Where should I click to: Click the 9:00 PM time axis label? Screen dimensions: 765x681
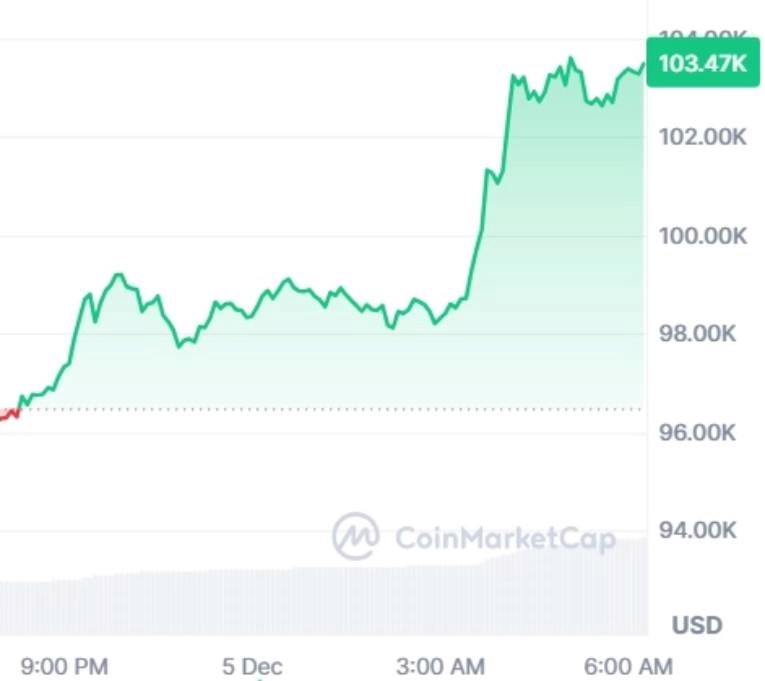click(64, 666)
